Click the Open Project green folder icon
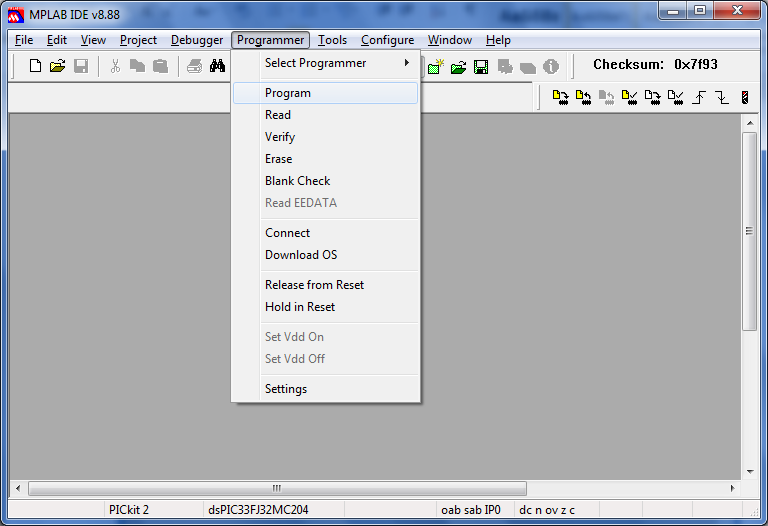The height and width of the screenshot is (526, 768). [x=458, y=67]
